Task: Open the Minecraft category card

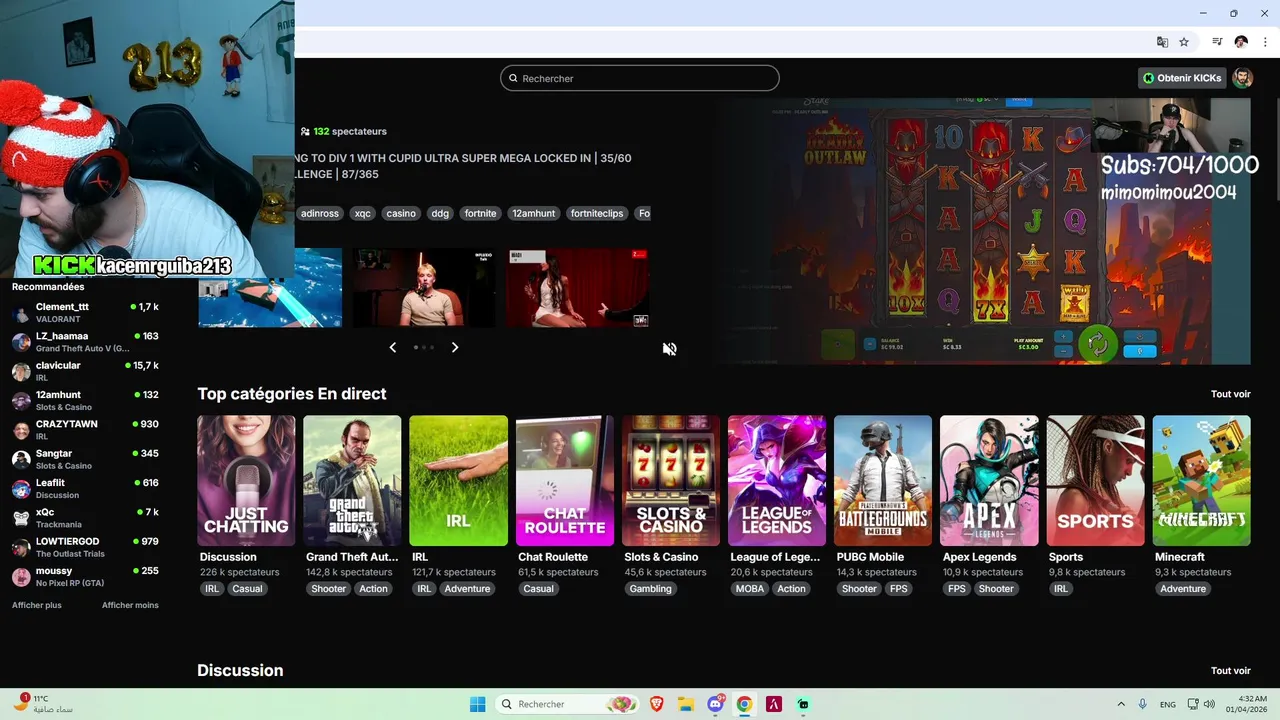Action: (x=1201, y=481)
